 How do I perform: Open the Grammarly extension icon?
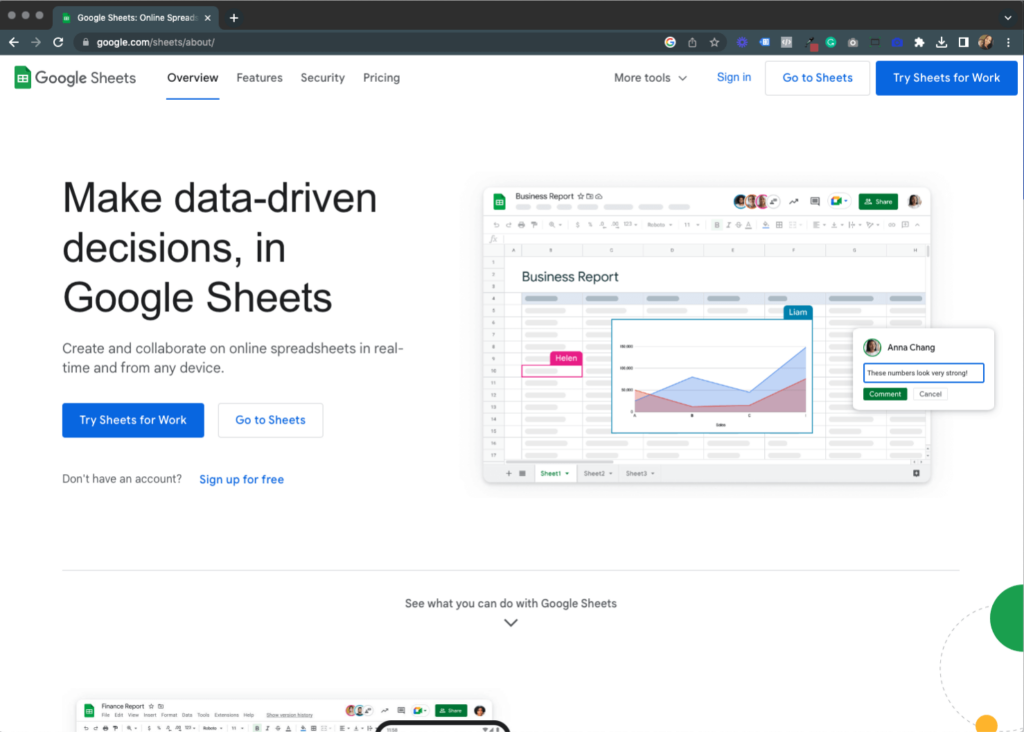831,42
